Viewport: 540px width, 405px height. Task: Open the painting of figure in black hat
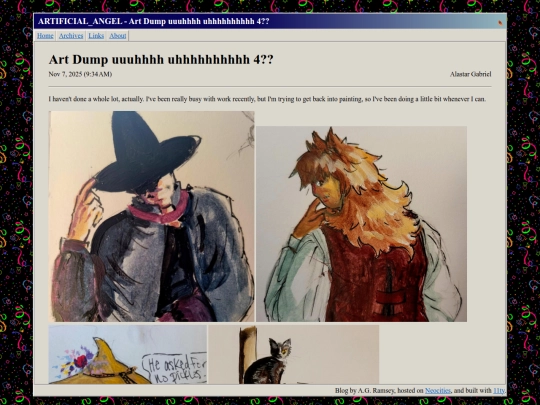click(x=151, y=216)
